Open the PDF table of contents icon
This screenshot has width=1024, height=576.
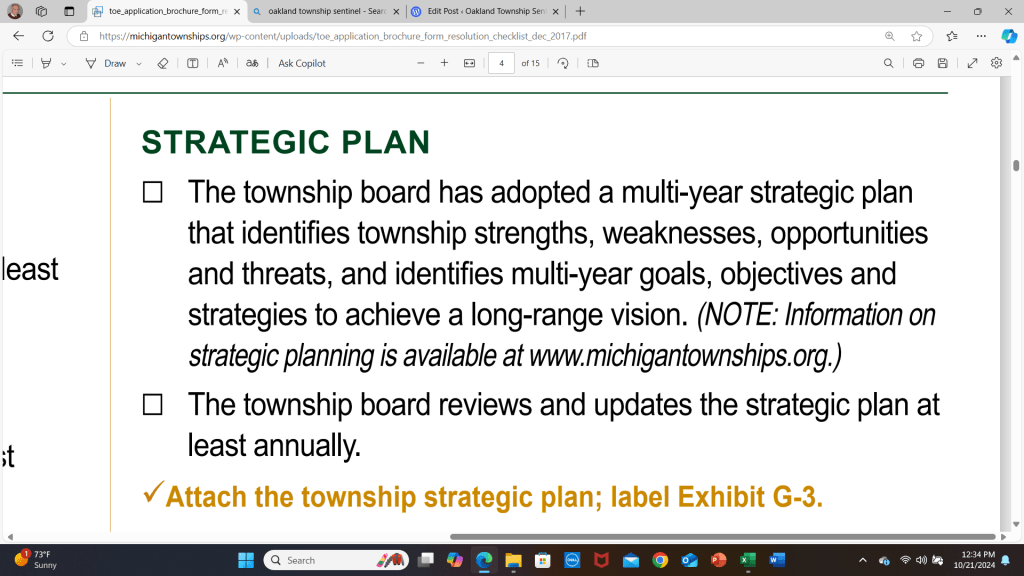click(x=17, y=63)
